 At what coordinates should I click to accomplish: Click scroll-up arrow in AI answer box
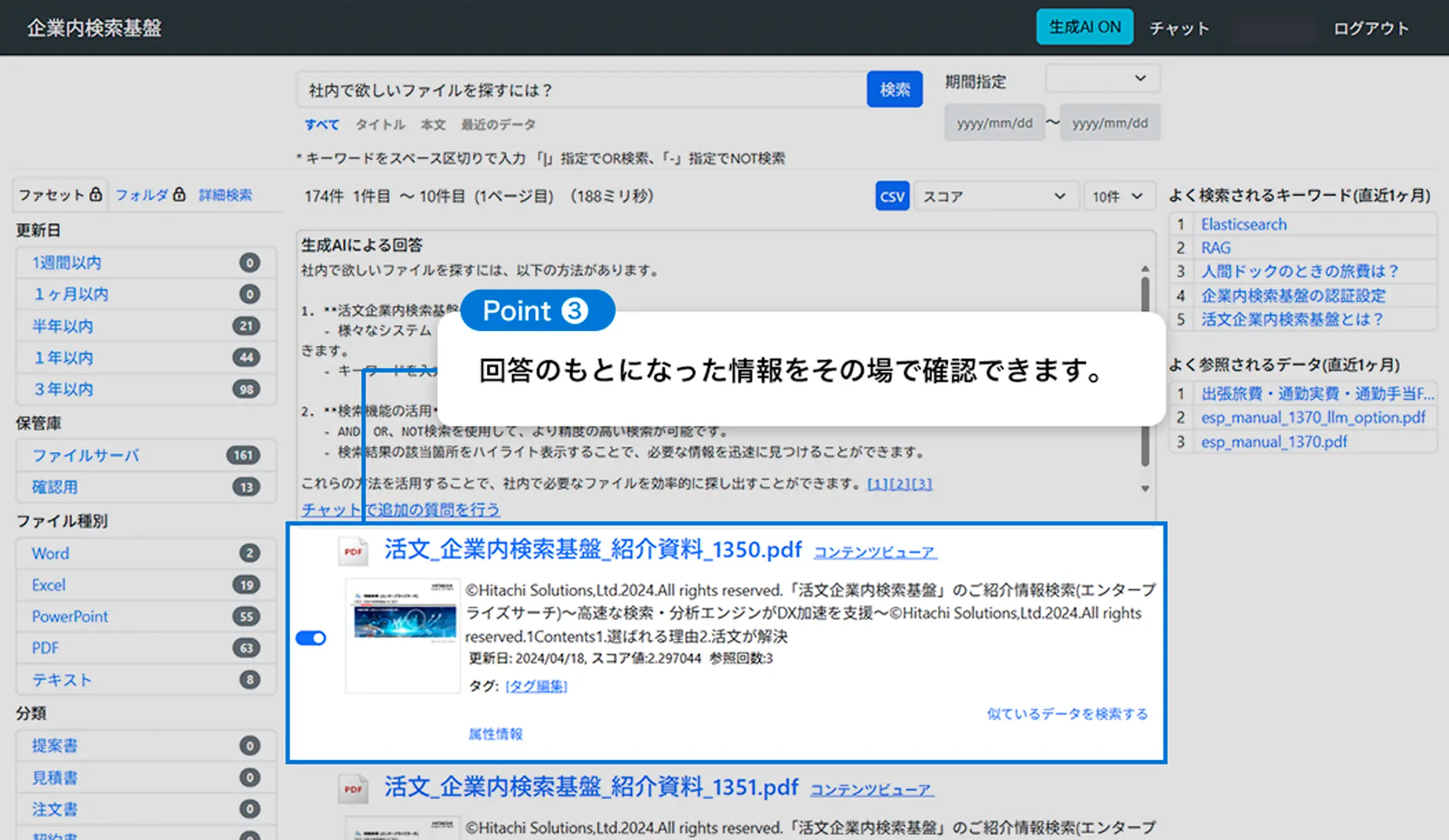tap(1145, 268)
